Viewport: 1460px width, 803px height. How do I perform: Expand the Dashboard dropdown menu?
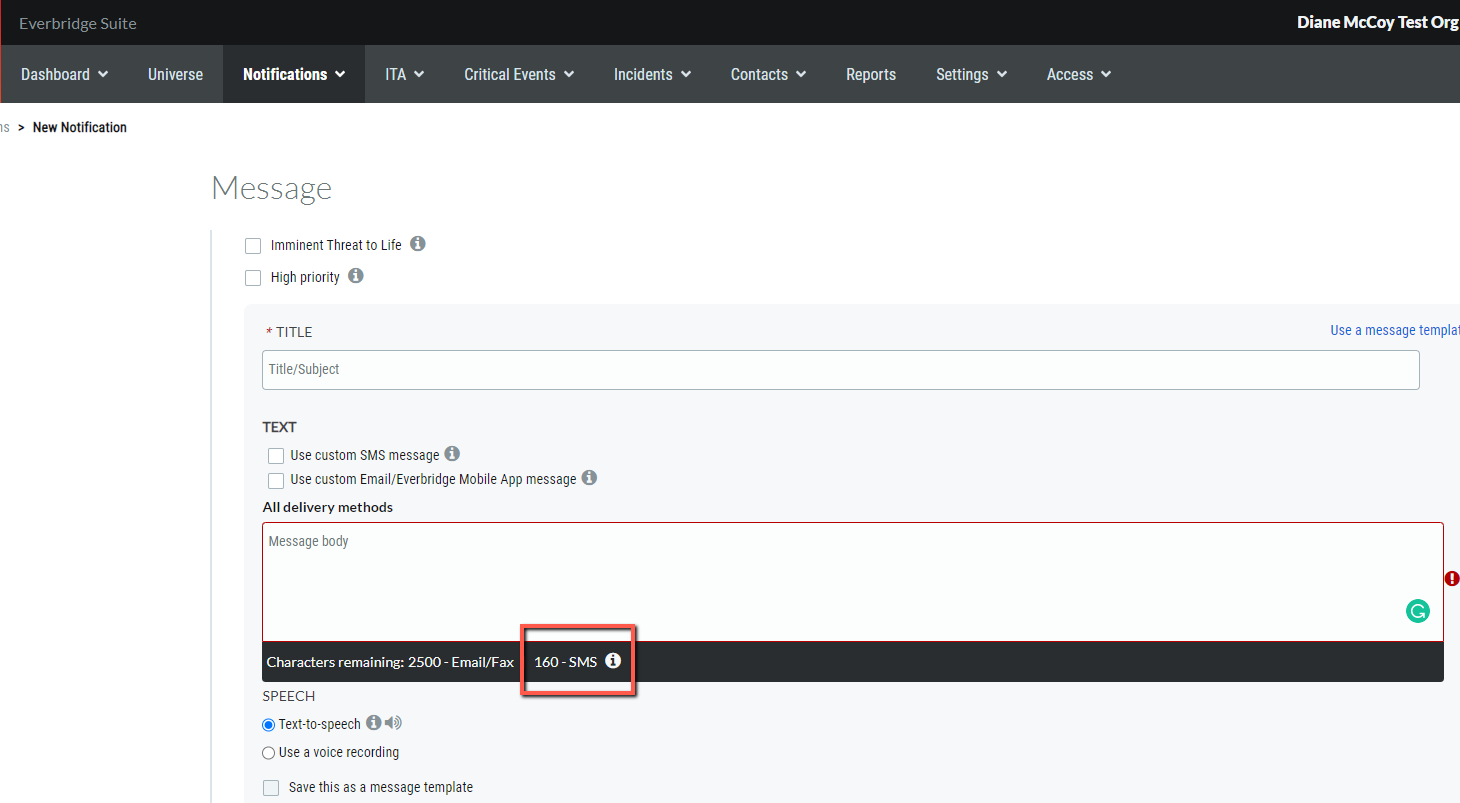click(64, 74)
